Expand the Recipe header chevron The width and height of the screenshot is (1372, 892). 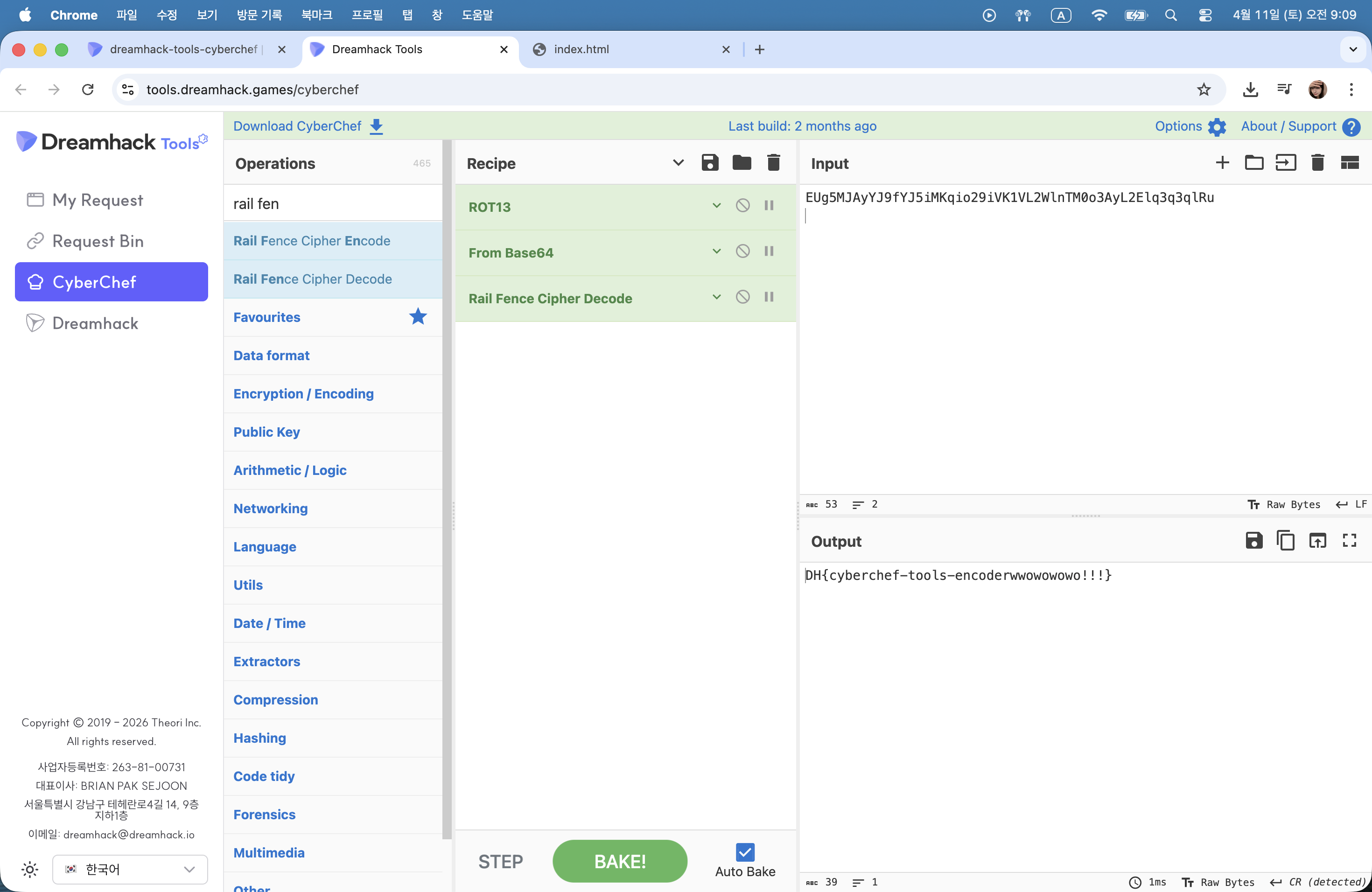point(678,163)
